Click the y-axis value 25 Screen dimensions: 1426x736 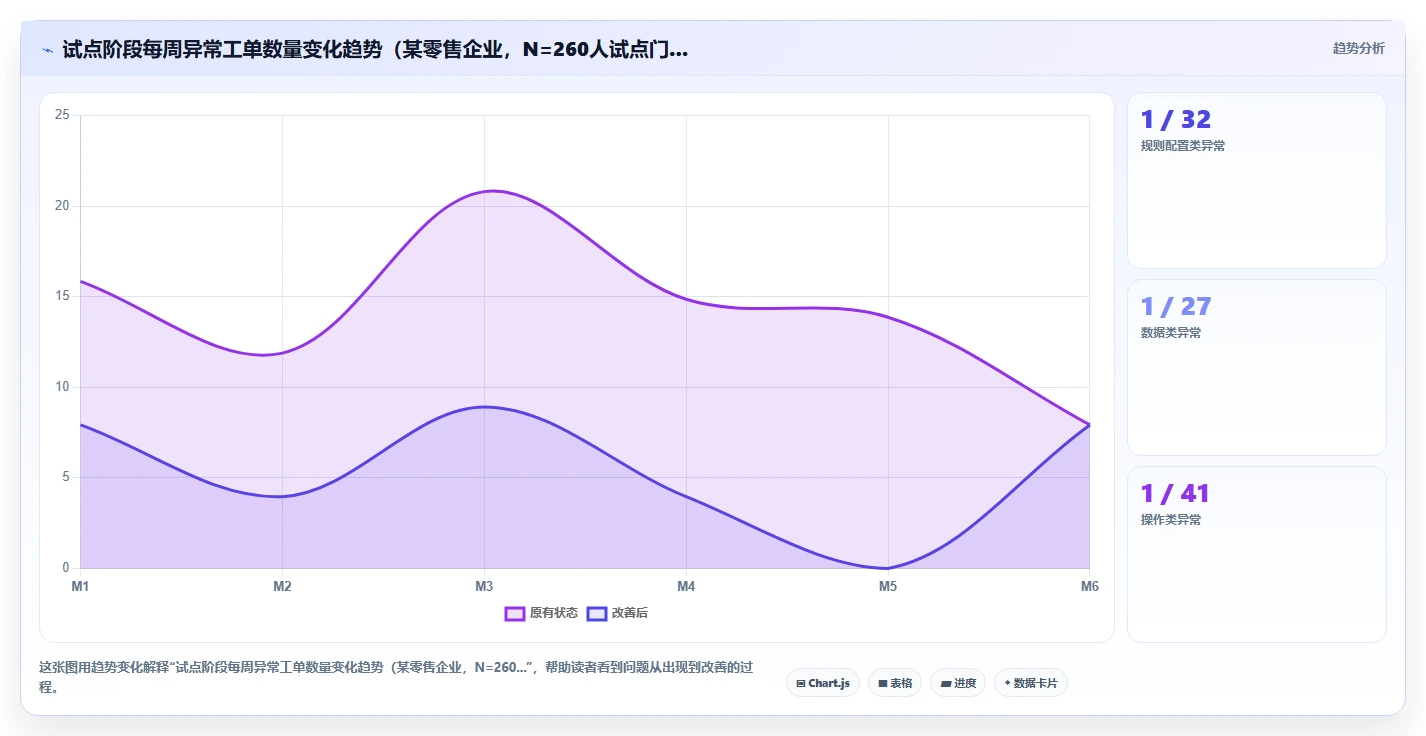62,115
